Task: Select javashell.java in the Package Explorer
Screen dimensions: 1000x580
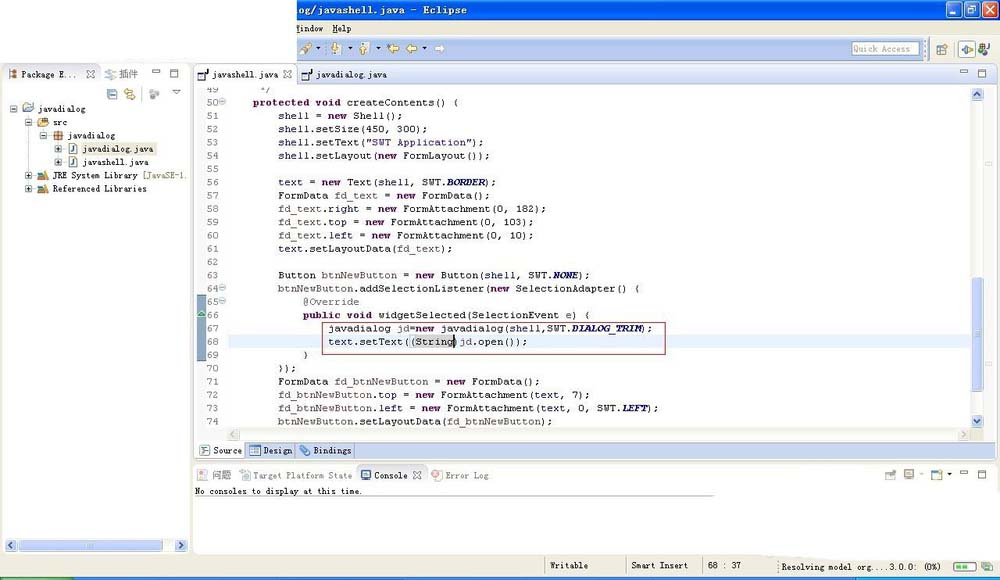Action: pos(115,162)
